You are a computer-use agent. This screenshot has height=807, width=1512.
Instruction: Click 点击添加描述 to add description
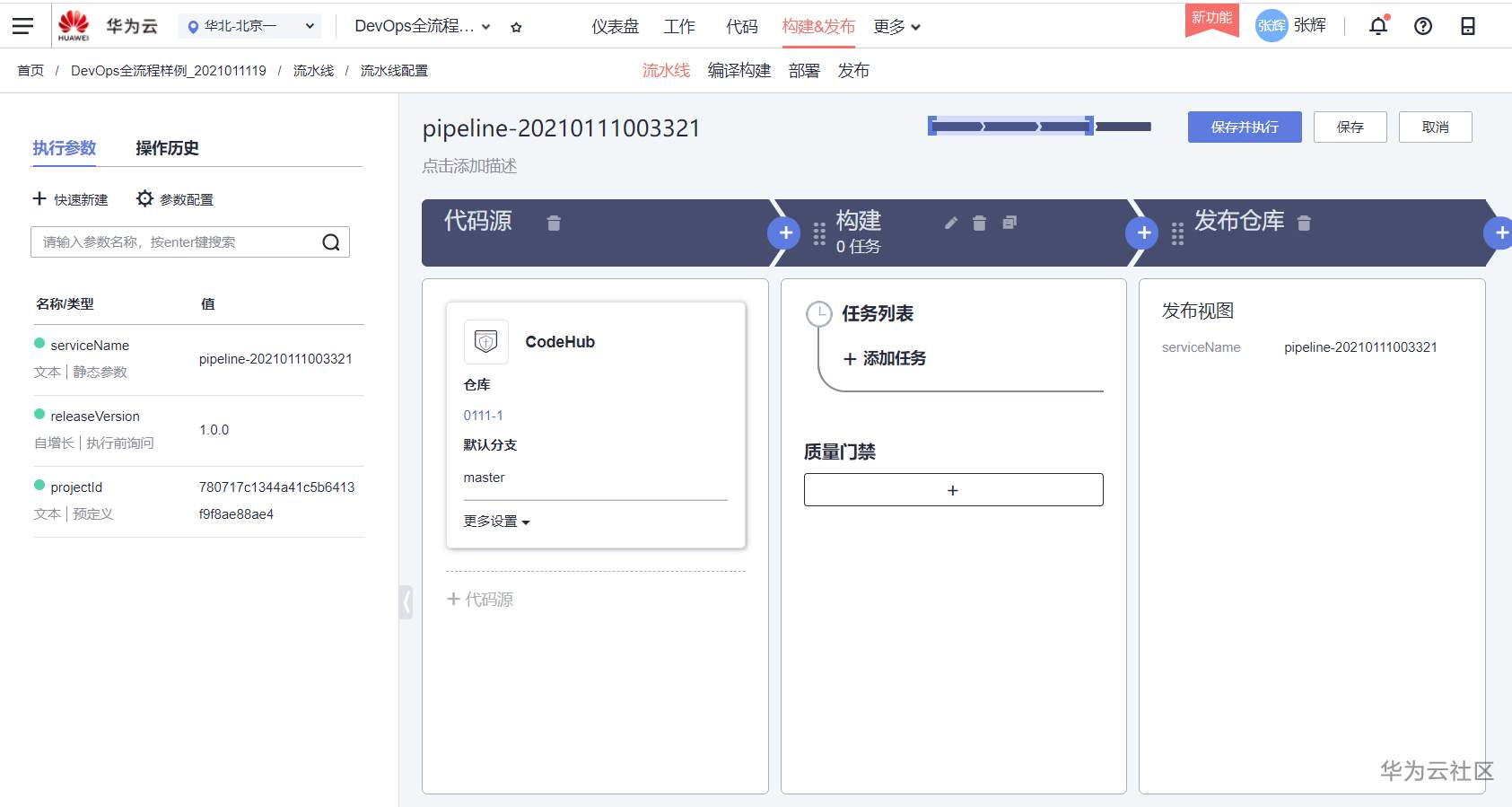pos(469,166)
